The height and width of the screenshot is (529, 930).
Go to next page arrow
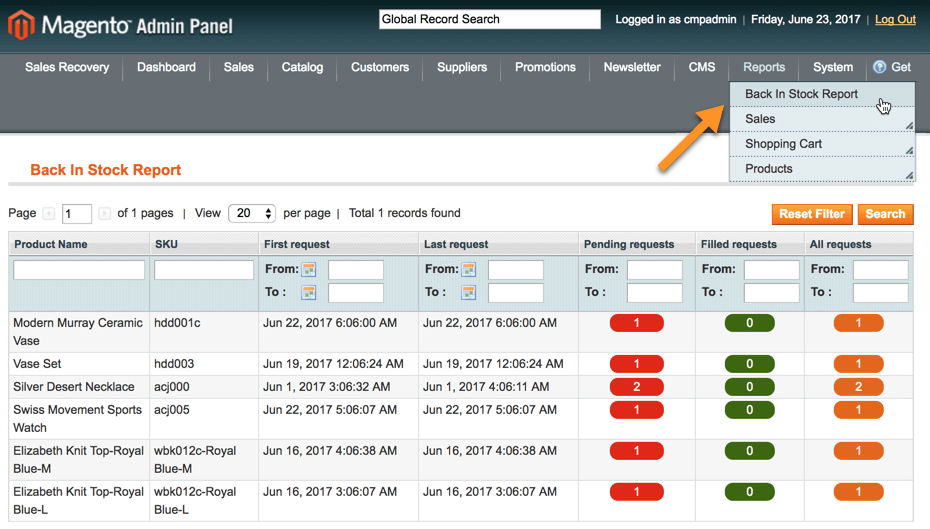pyautogui.click(x=105, y=214)
